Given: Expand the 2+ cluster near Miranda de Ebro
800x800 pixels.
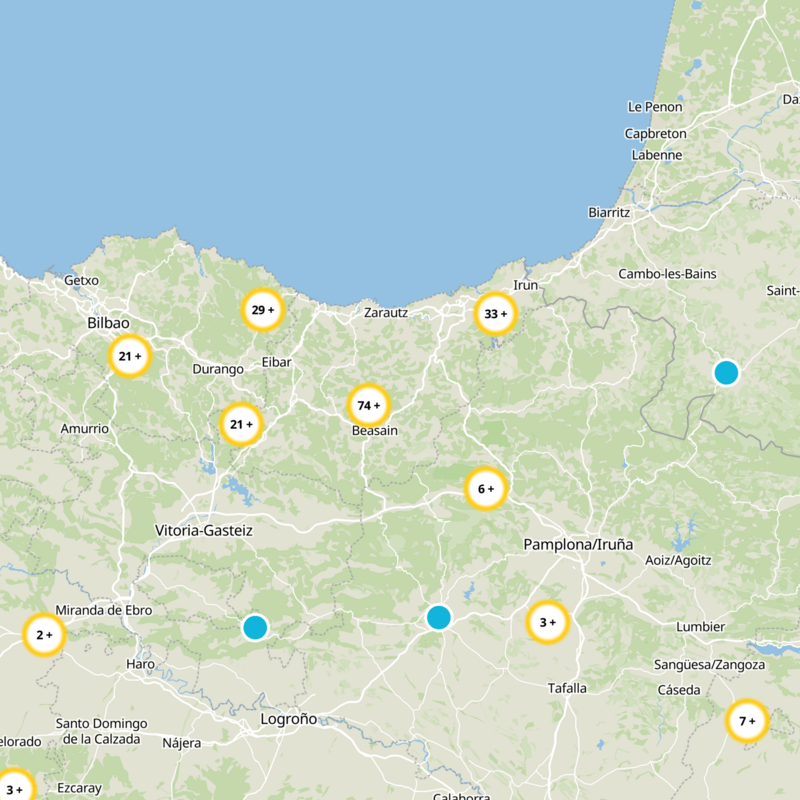Looking at the screenshot, I should click(x=44, y=635).
